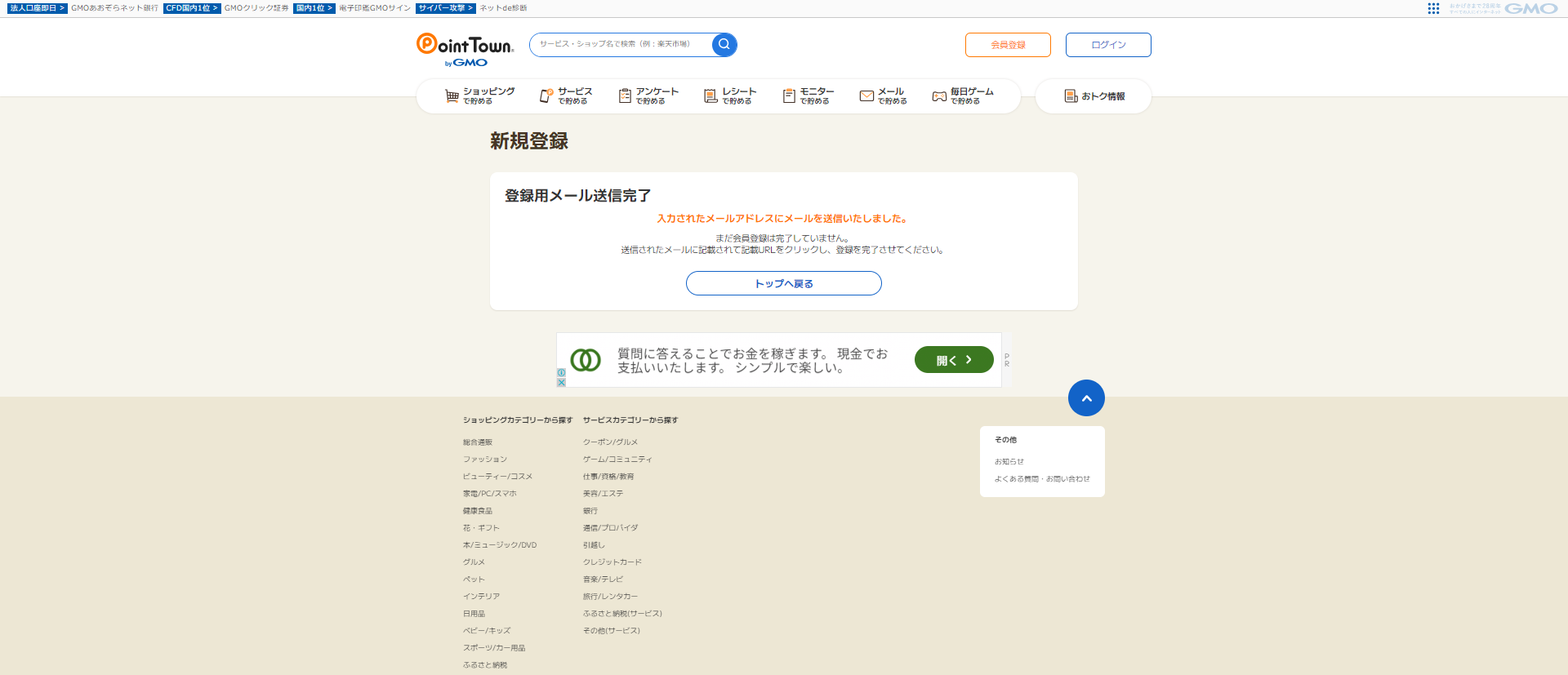The height and width of the screenshot is (675, 1568).
Task: Click the トップへ戻る button
Action: [784, 283]
